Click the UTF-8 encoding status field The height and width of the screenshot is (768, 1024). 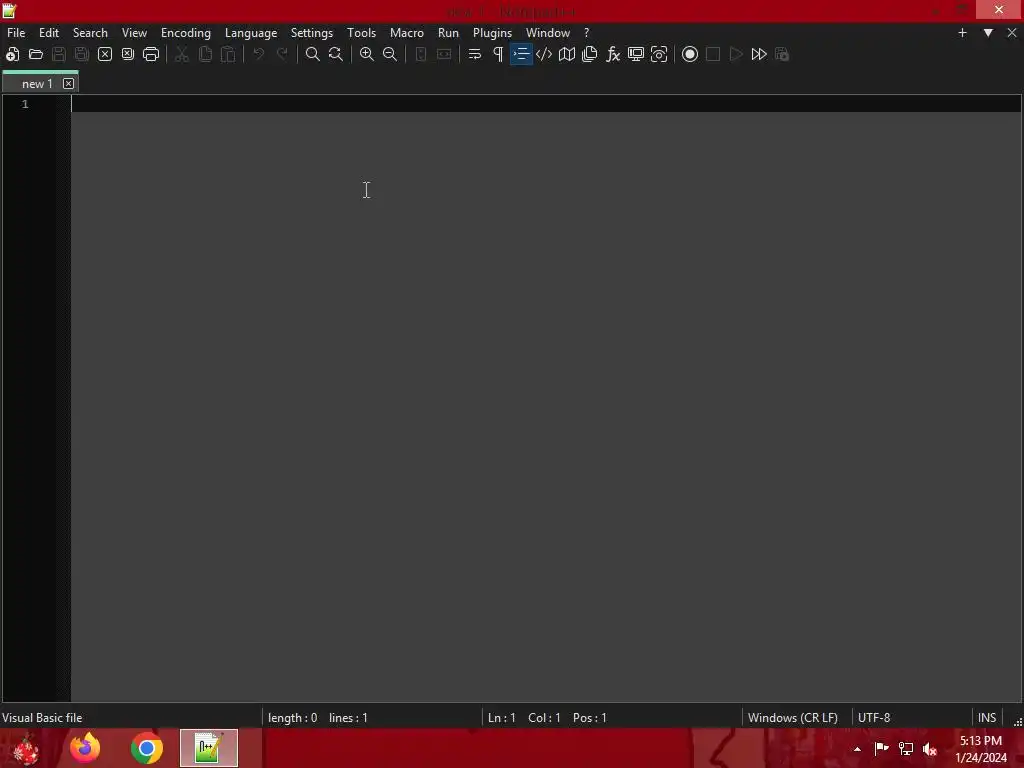(874, 718)
